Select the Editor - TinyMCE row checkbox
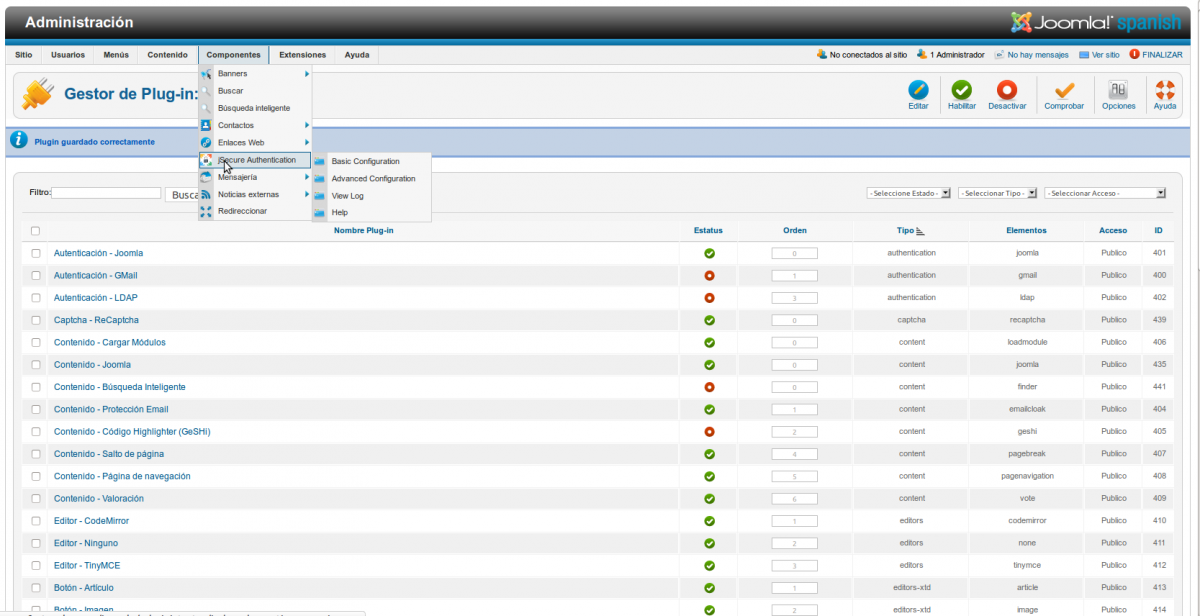Image resolution: width=1200 pixels, height=616 pixels. pos(36,565)
